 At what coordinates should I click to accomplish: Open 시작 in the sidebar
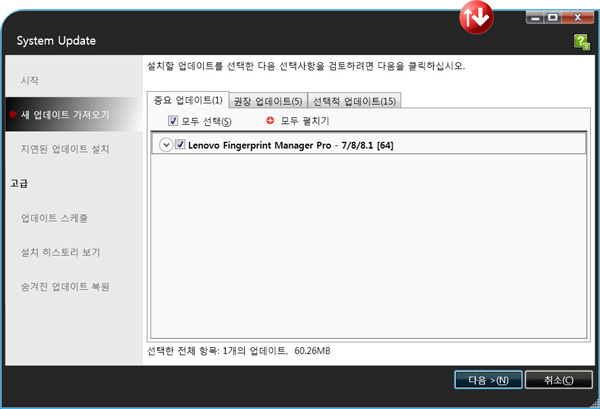click(30, 80)
